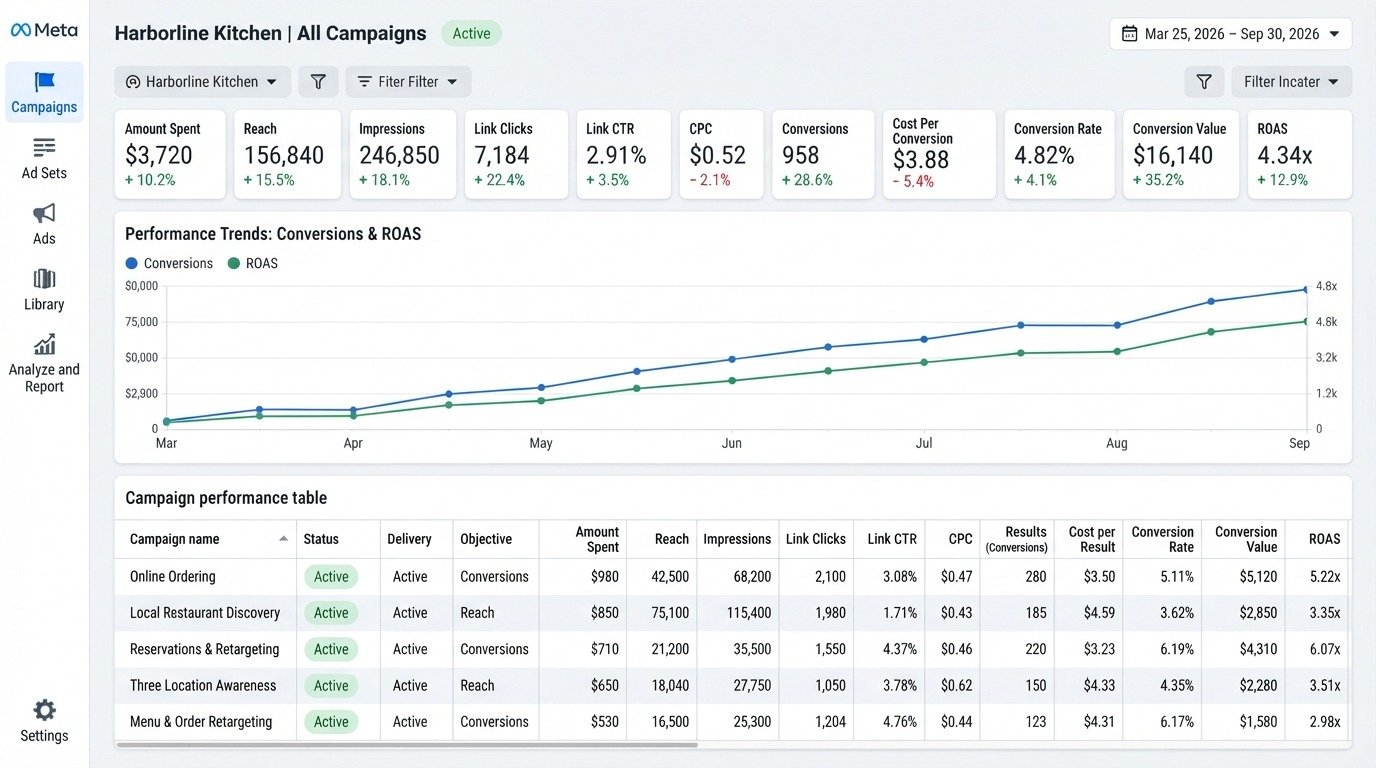Click the Status column header
This screenshot has height=768, width=1376.
click(x=321, y=539)
